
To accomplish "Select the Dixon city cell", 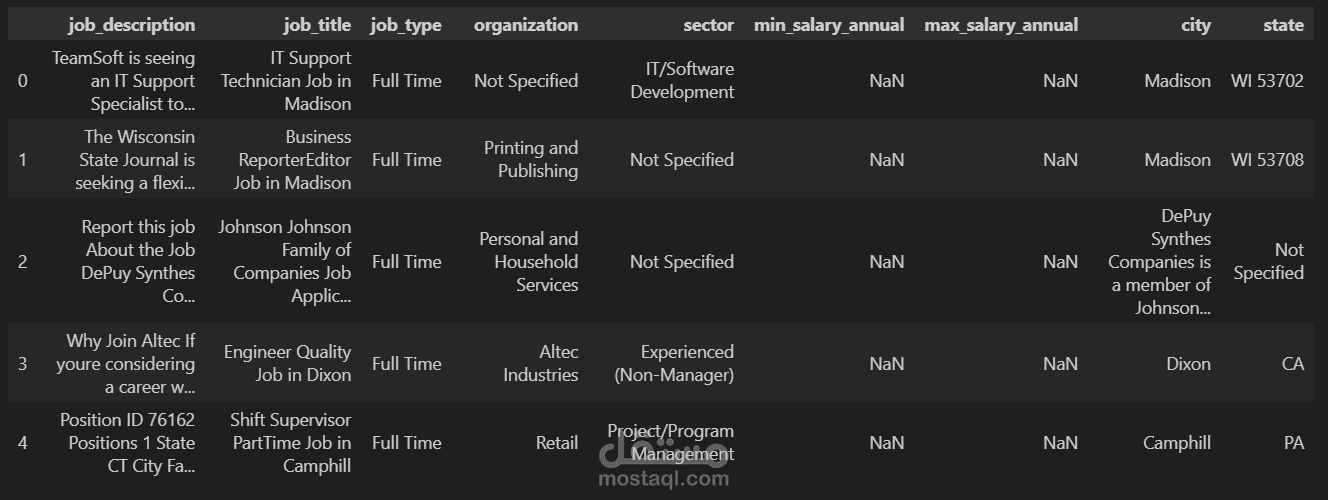I will [1188, 364].
